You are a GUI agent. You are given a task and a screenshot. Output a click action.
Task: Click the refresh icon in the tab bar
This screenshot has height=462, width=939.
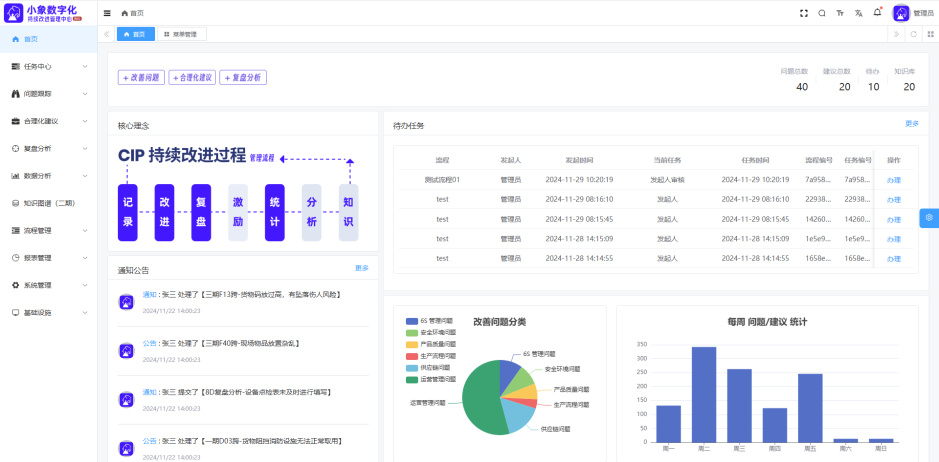point(913,34)
